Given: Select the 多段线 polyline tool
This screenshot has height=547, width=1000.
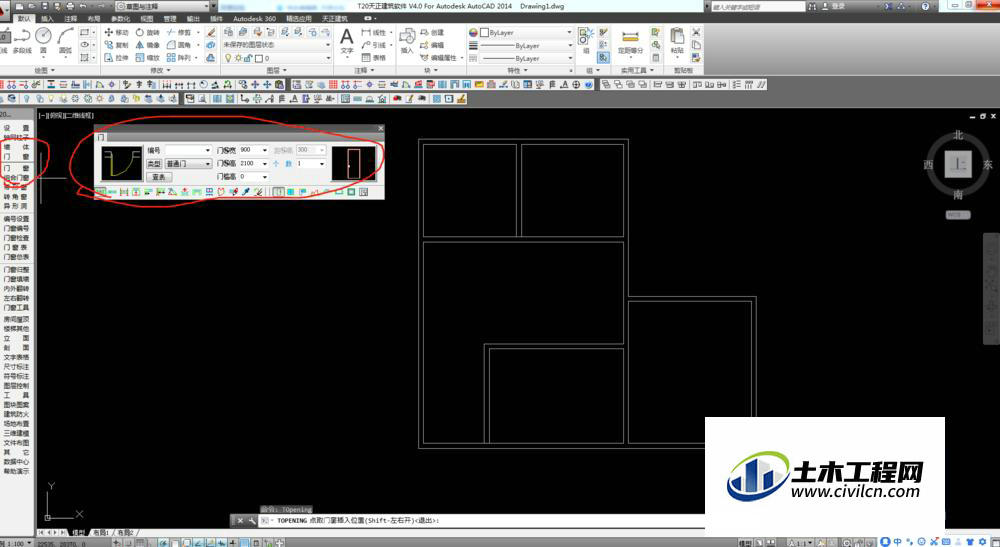Looking at the screenshot, I should tap(22, 41).
